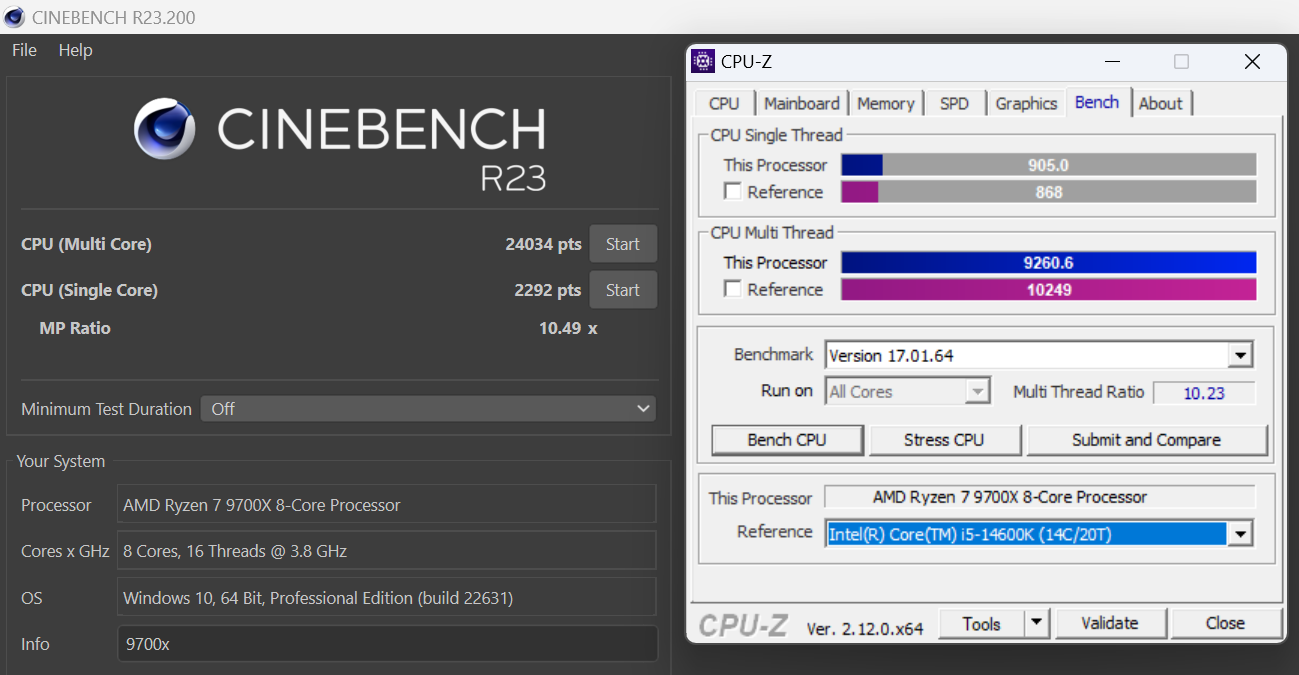
Task: Click the OS field showing Windows 10
Action: coord(387,598)
